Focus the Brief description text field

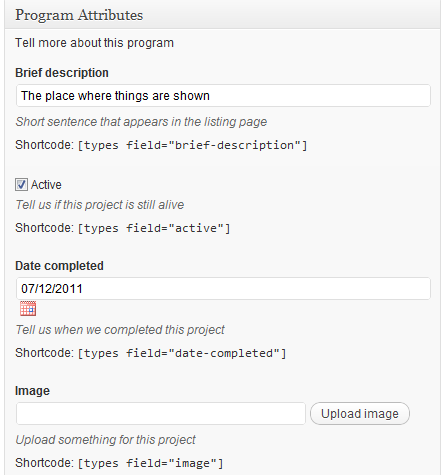click(x=223, y=96)
